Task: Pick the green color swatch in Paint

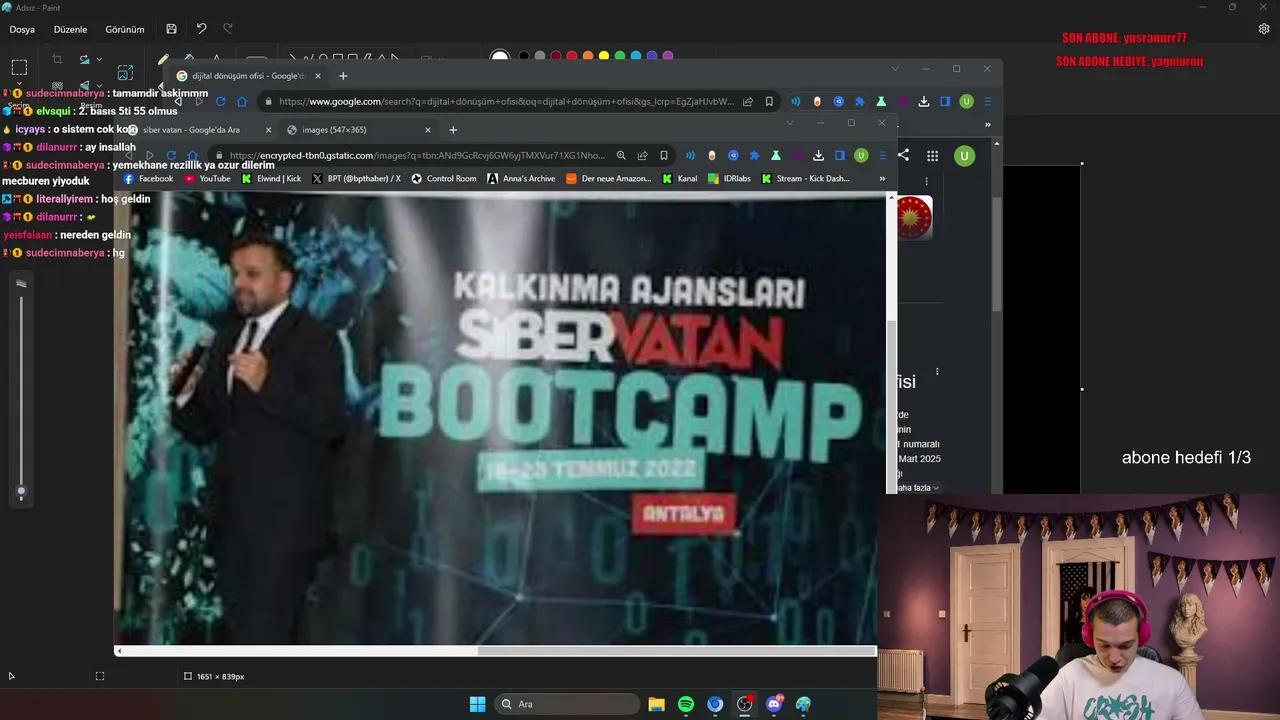Action: click(x=619, y=56)
